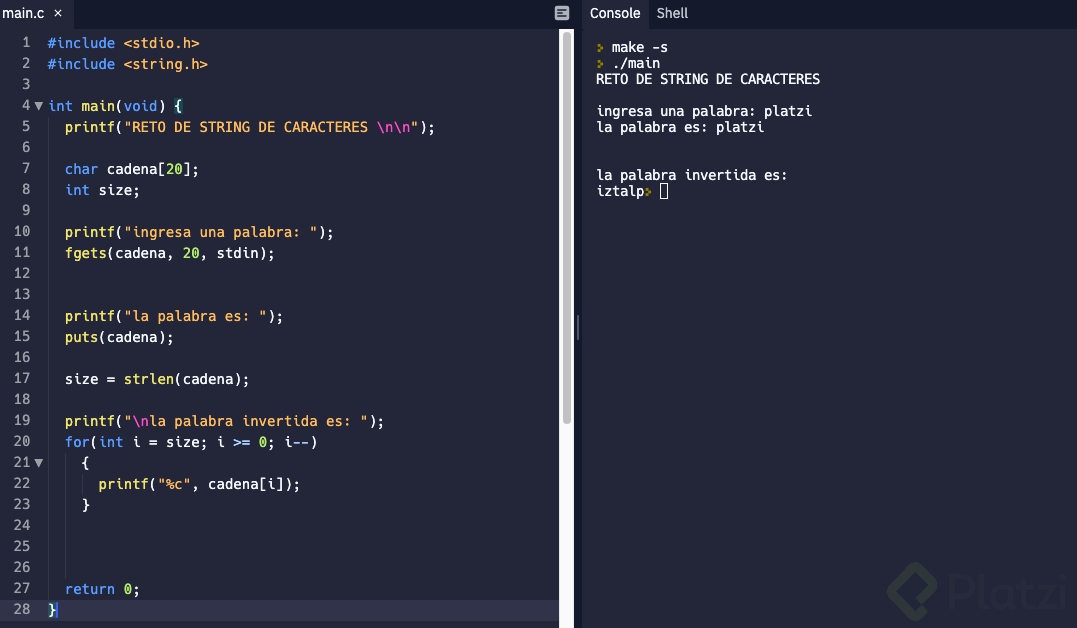Click line number 28 in gutter
The width and height of the screenshot is (1077, 628).
22,609
